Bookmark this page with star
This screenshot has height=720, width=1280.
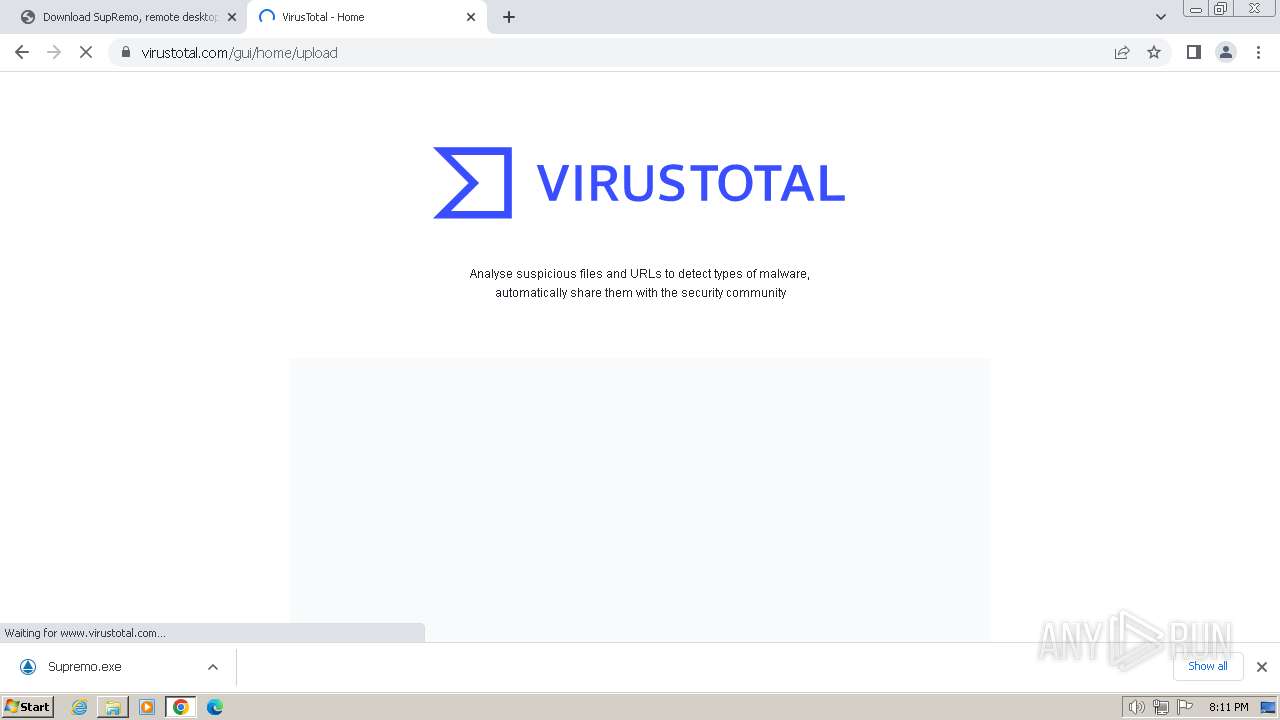click(x=1154, y=52)
